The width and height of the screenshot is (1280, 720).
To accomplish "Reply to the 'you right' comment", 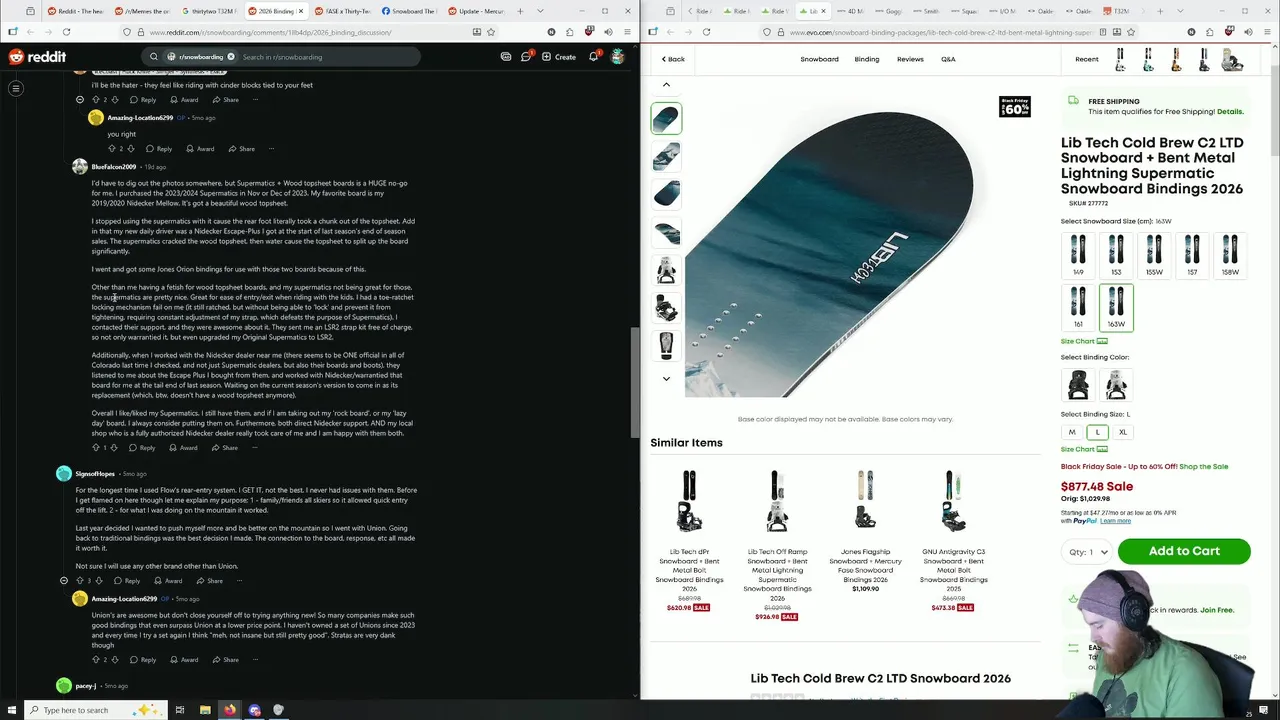I will click(159, 149).
